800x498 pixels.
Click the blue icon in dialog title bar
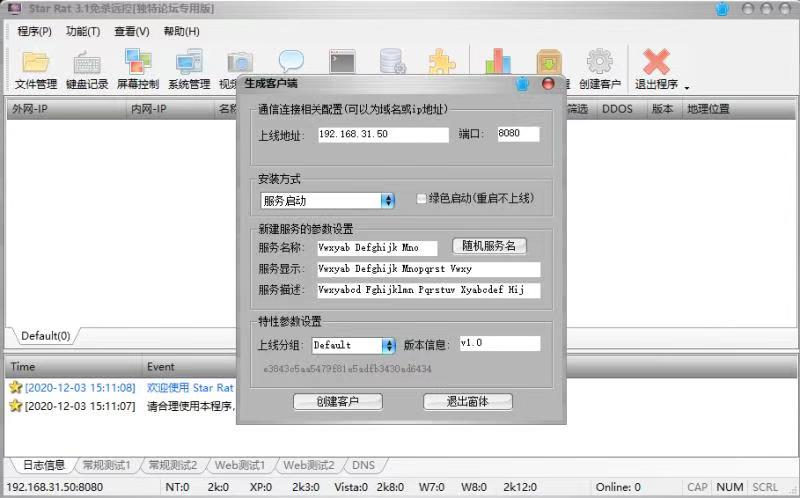522,84
